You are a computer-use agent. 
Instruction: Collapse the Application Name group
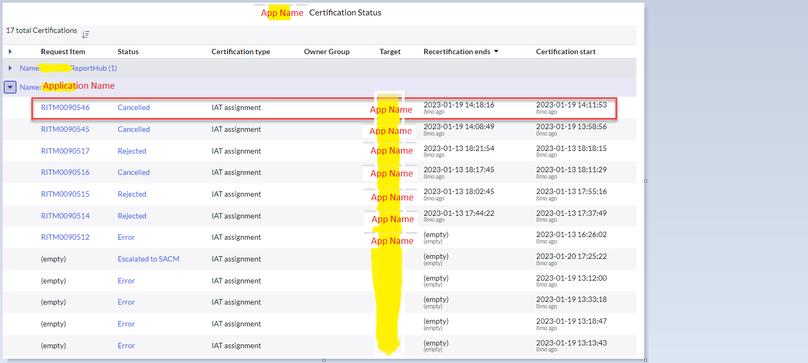point(10,87)
